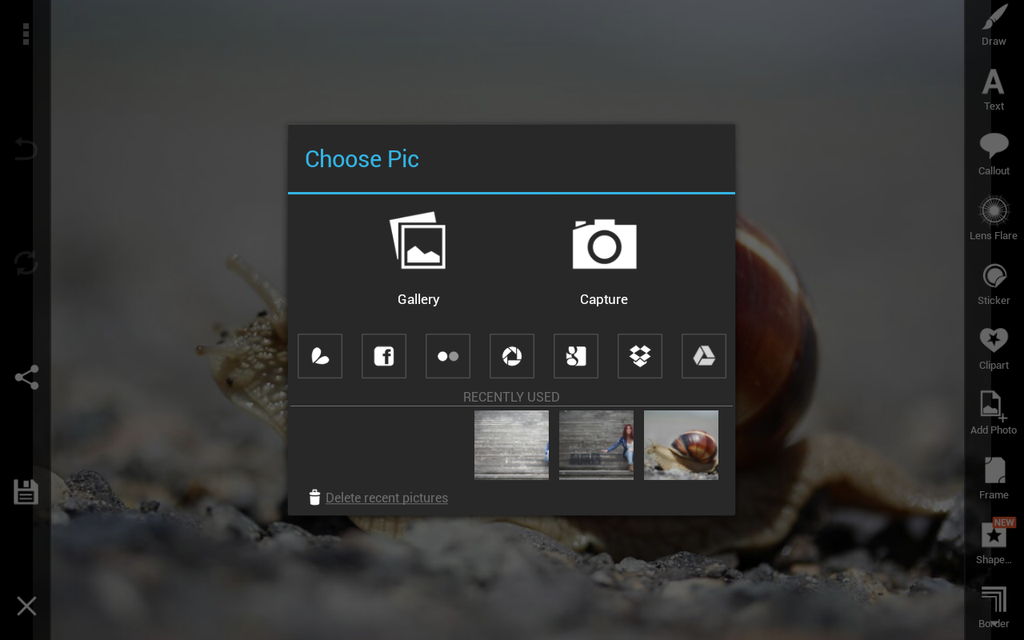1024x640 pixels.
Task: Choose picture from PicsArt source icon
Action: (320, 356)
